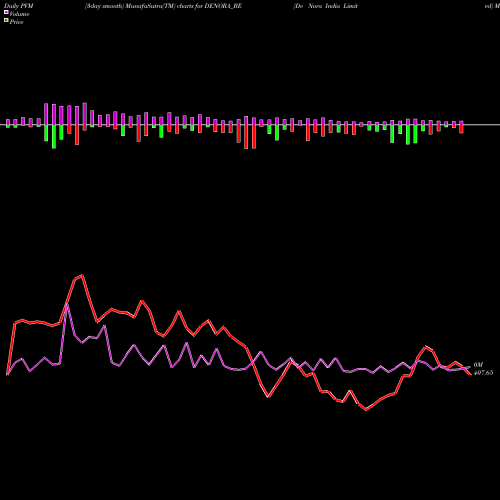Click the Price legend swatch
Image resolution: width=500 pixels, height=500 pixels.
(x=6, y=21)
